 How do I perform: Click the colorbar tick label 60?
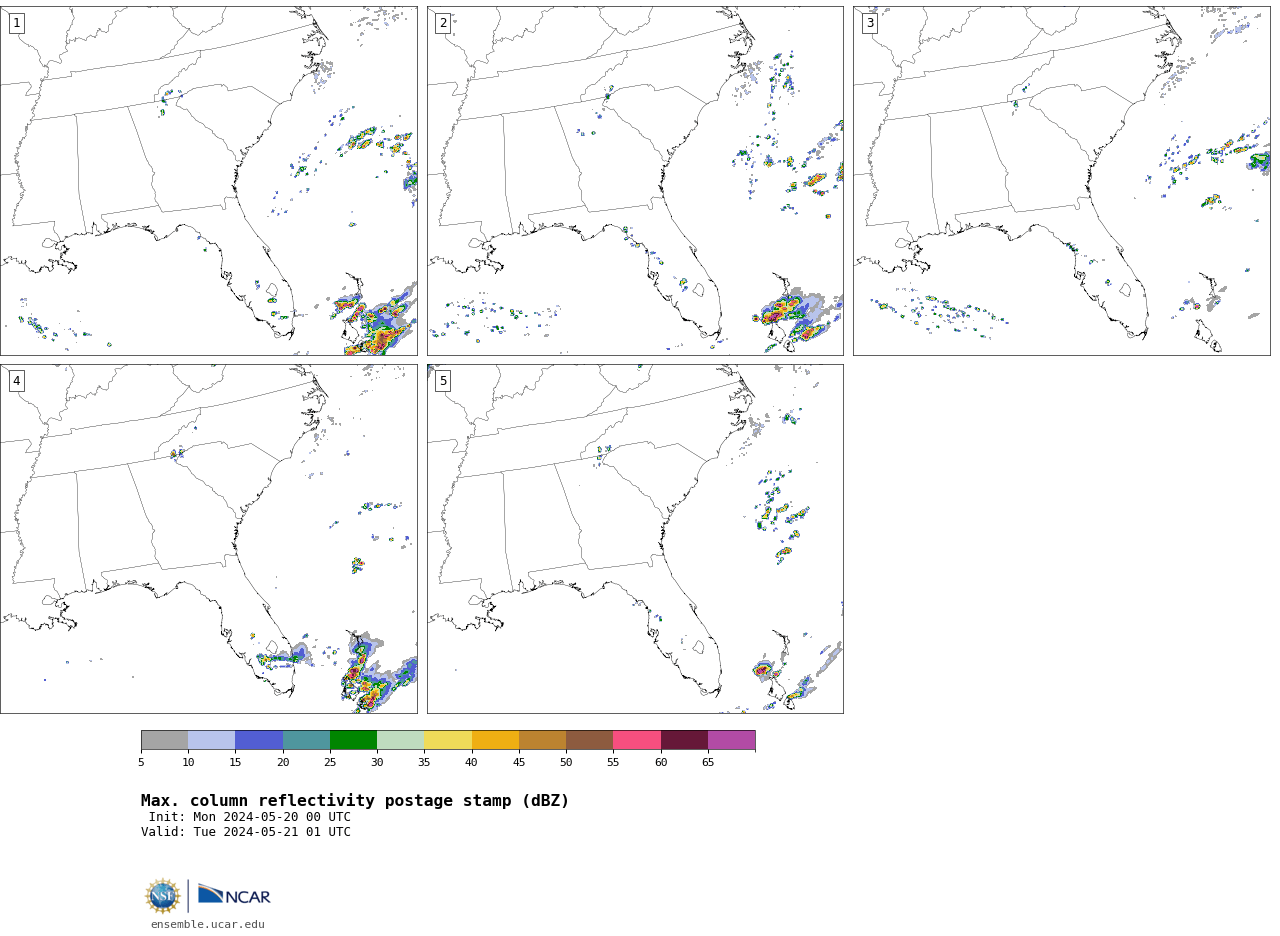(x=661, y=763)
